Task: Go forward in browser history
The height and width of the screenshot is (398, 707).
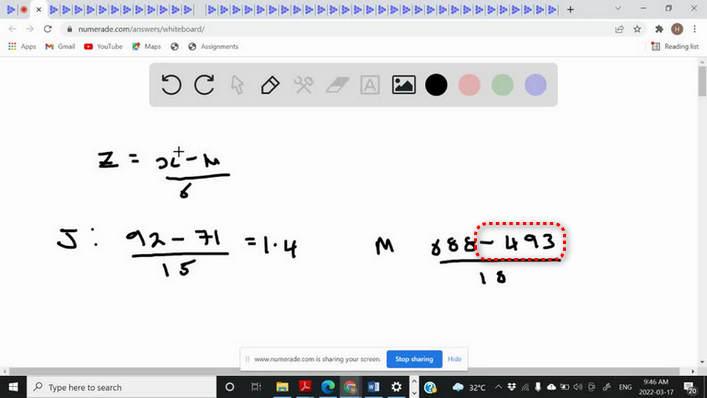Action: click(x=30, y=29)
